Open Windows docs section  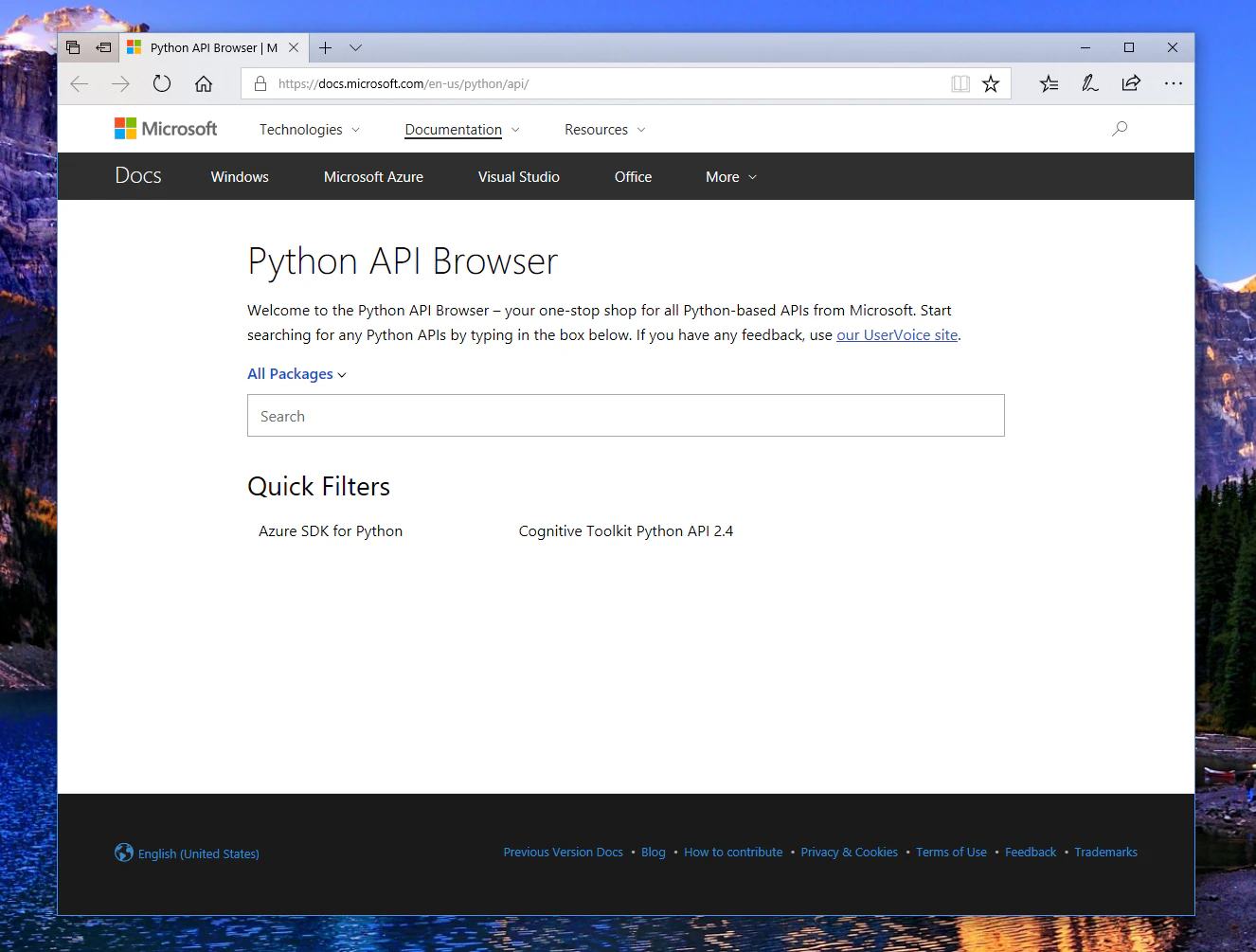(x=240, y=177)
